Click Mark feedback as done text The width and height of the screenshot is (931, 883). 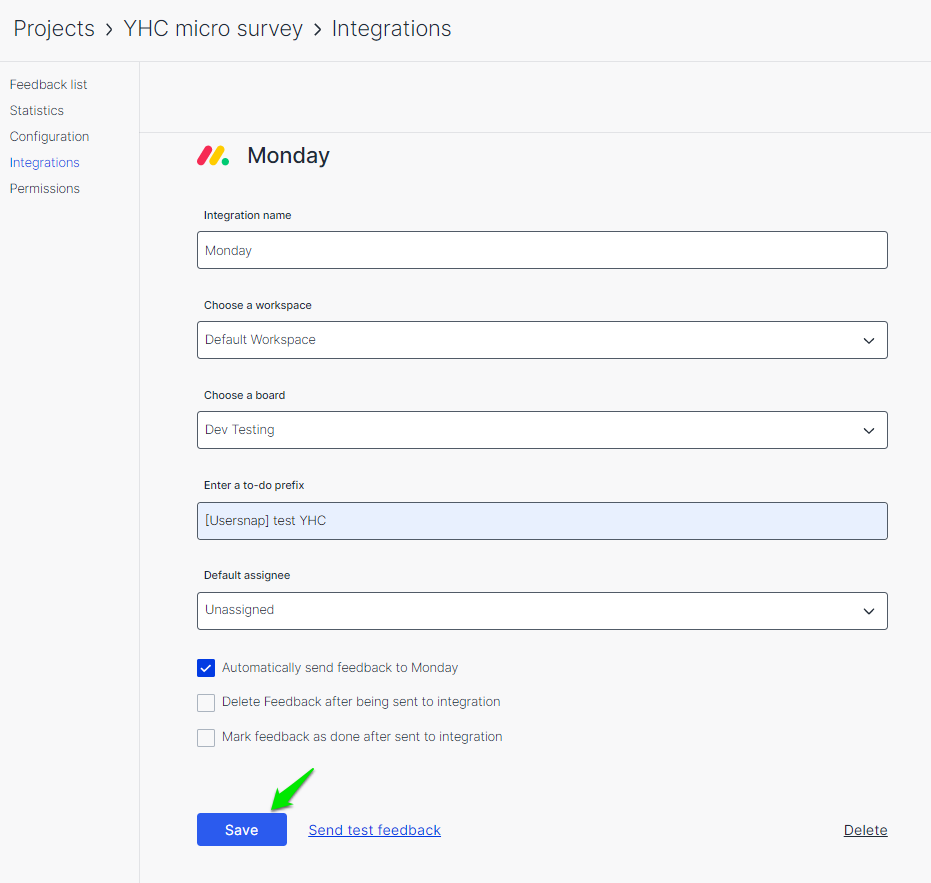coord(362,737)
